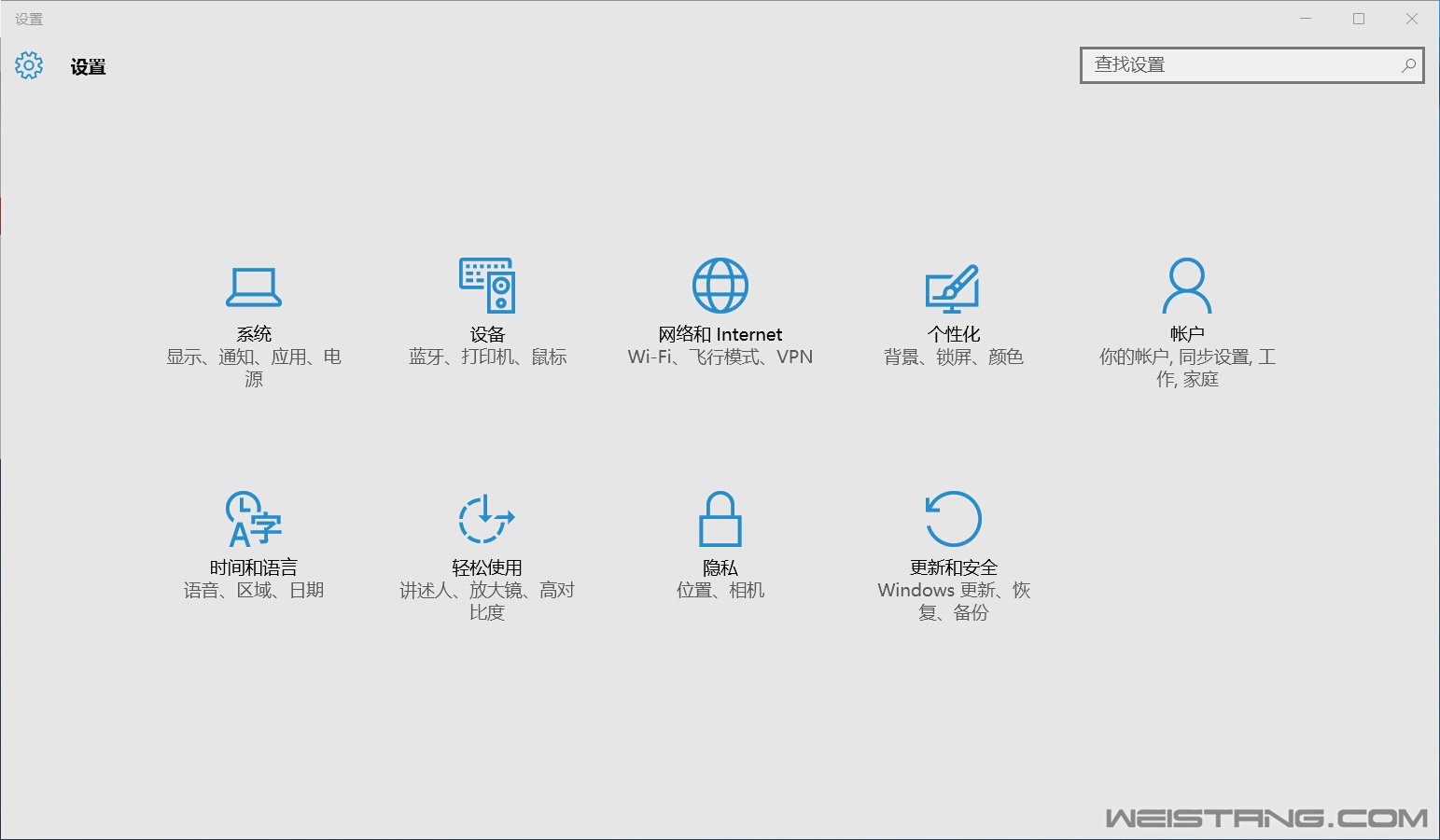Click the circular arrow icon for 更新和安全
Image resolution: width=1440 pixels, height=840 pixels.
pos(953,519)
